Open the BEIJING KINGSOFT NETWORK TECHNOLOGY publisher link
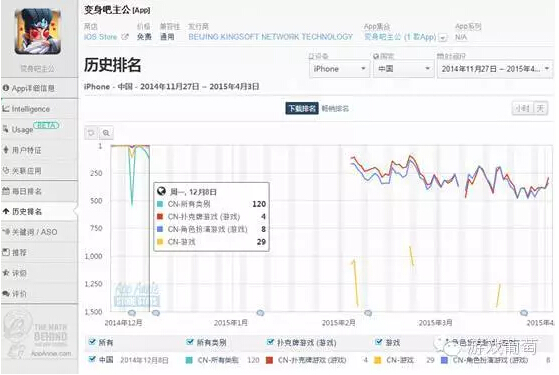Viewport: 559px width, 375px height. click(x=271, y=37)
